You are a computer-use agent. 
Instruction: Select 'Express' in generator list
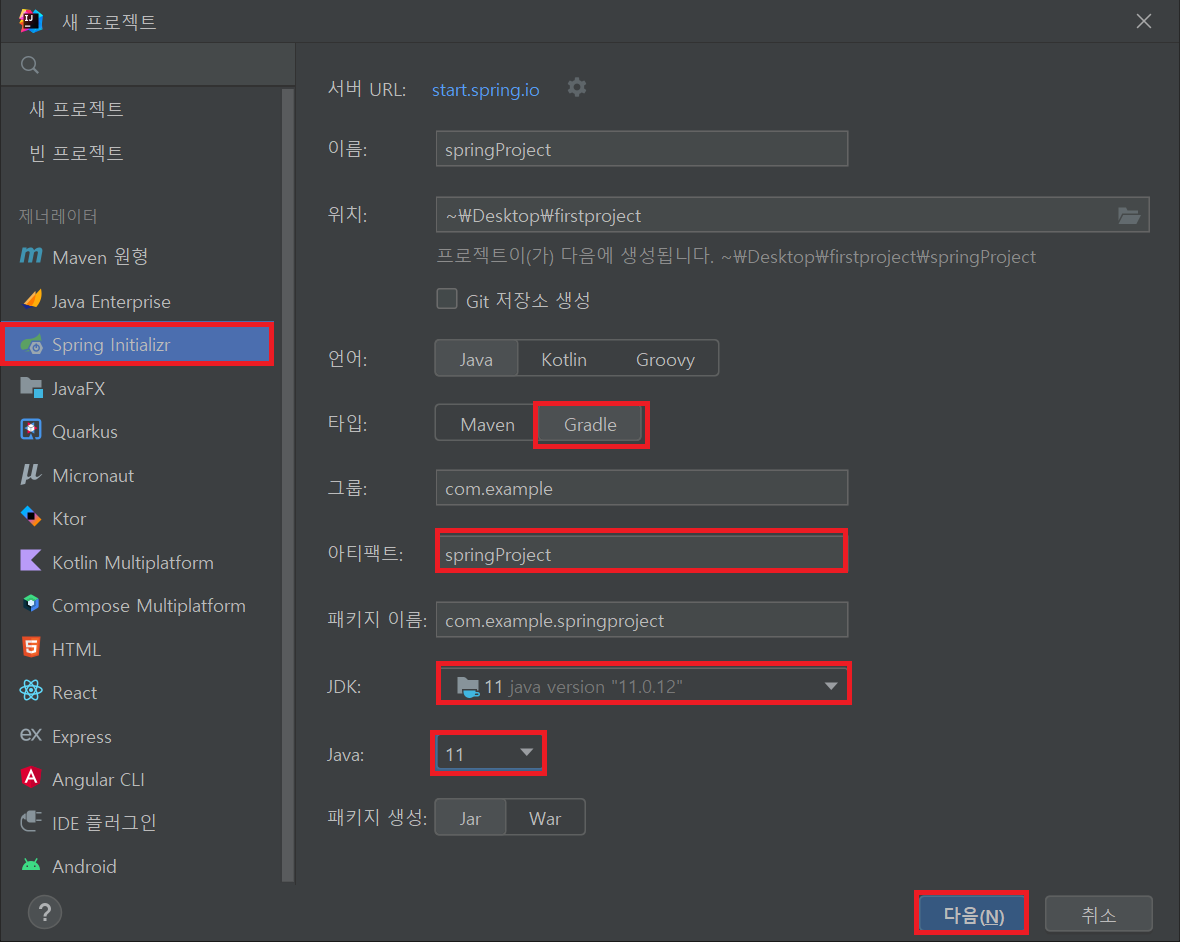pos(141,736)
